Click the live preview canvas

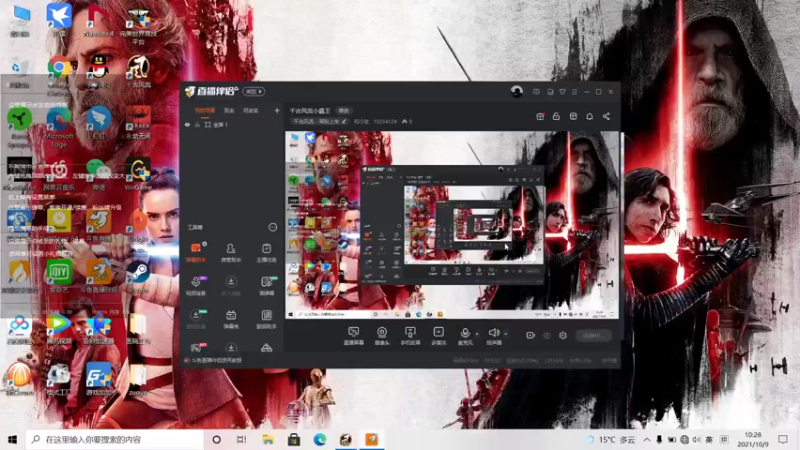(x=452, y=225)
